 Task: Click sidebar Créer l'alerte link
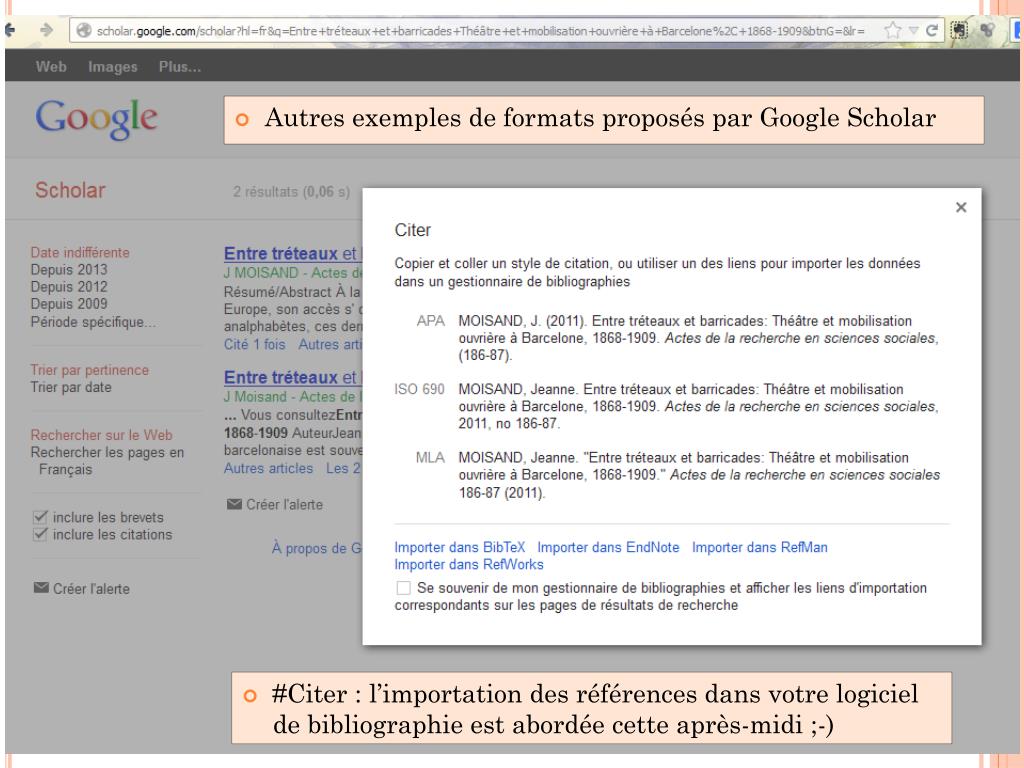pyautogui.click(x=91, y=588)
